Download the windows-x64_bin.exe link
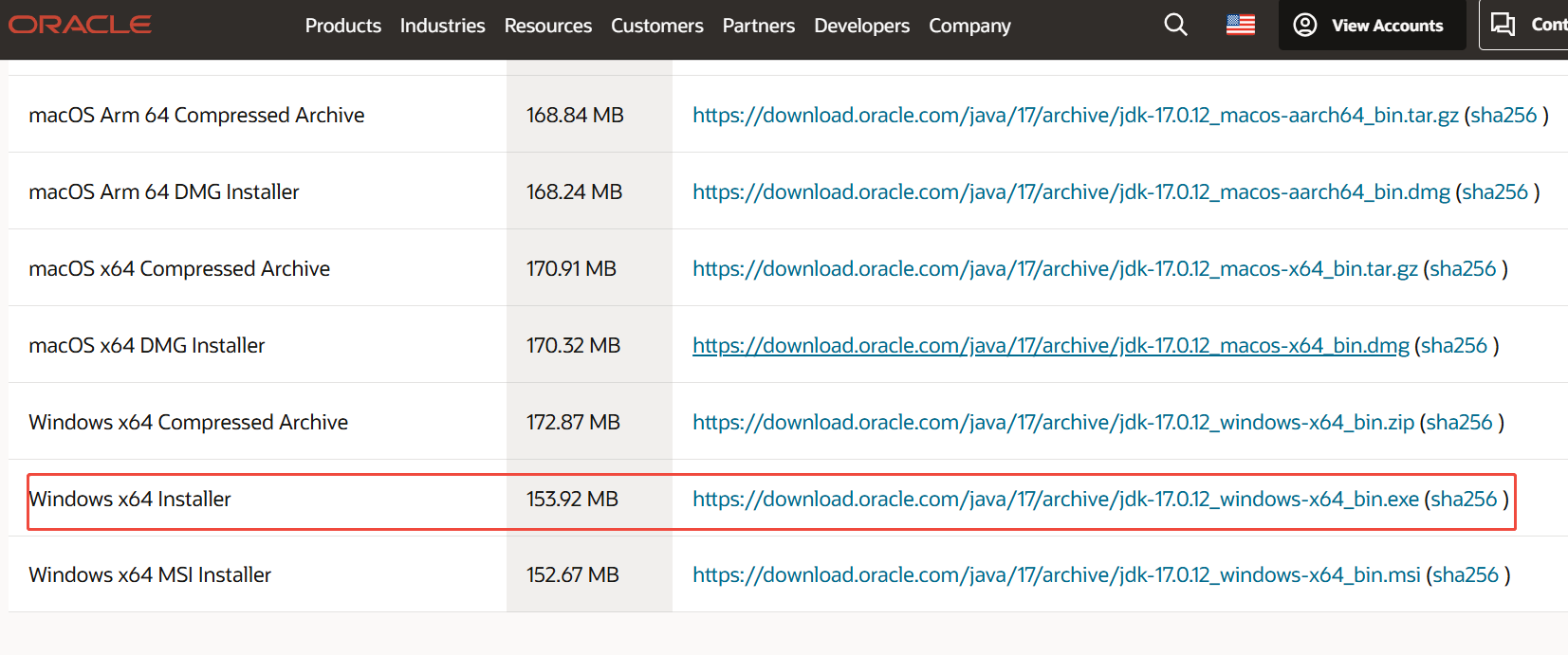The width and height of the screenshot is (1568, 655). tap(1056, 499)
